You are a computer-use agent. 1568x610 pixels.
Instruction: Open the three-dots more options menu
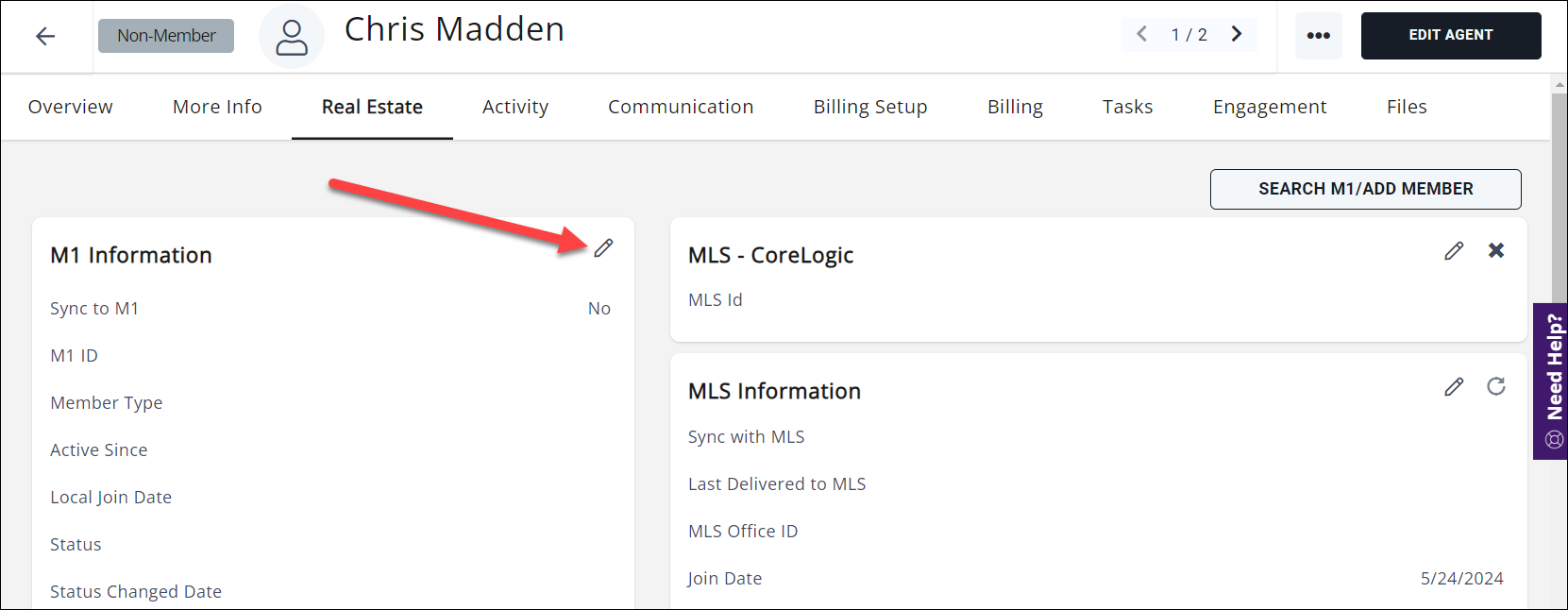pos(1318,36)
